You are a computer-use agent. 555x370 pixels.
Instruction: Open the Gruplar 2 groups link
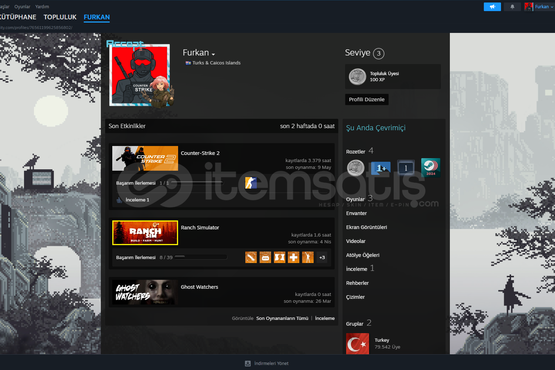359,323
